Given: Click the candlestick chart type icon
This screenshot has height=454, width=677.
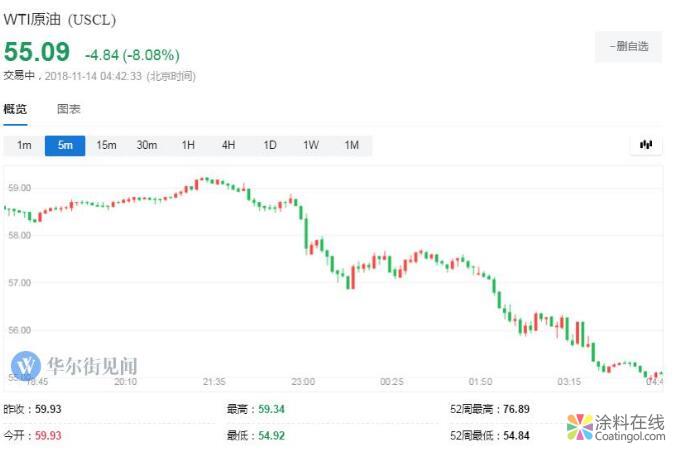Looking at the screenshot, I should [645, 145].
